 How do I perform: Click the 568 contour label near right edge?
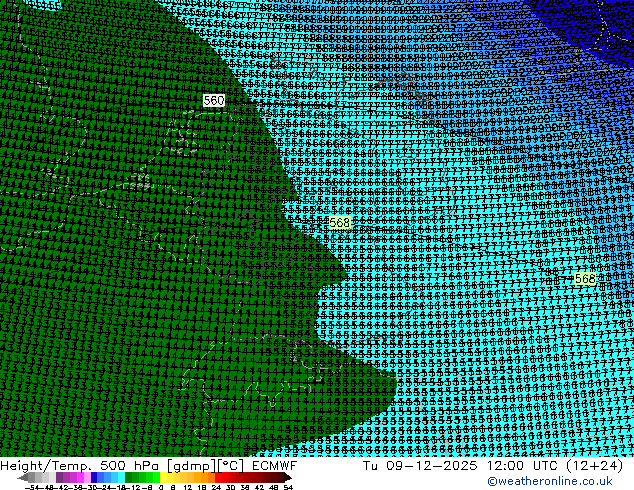(585, 279)
